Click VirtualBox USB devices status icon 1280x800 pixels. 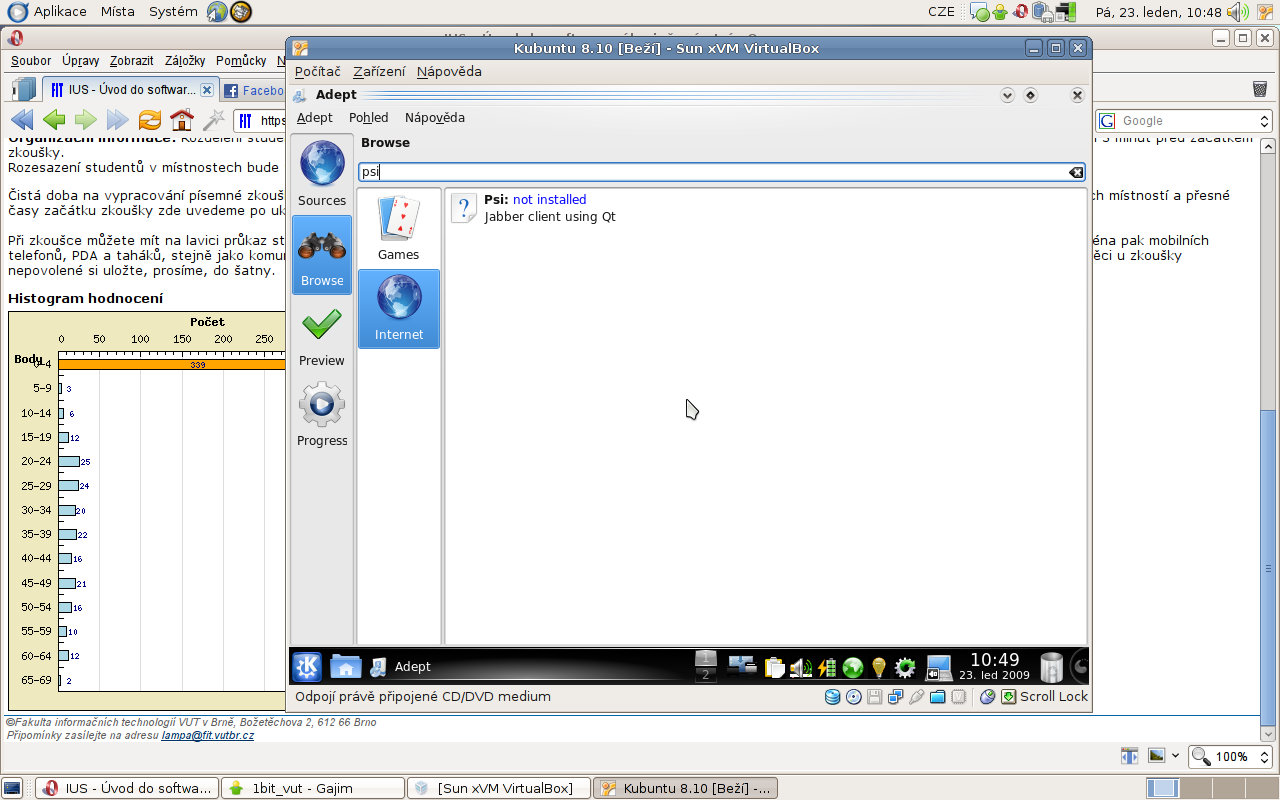[916, 697]
